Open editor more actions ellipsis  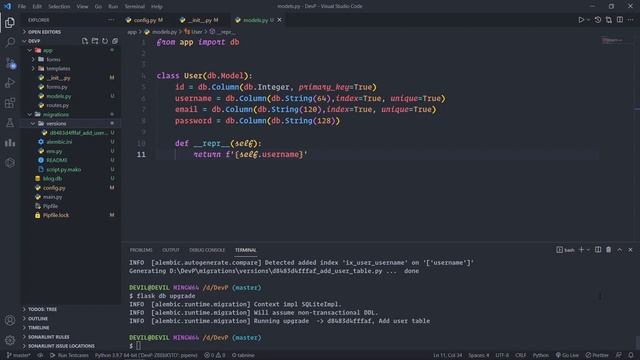point(631,20)
